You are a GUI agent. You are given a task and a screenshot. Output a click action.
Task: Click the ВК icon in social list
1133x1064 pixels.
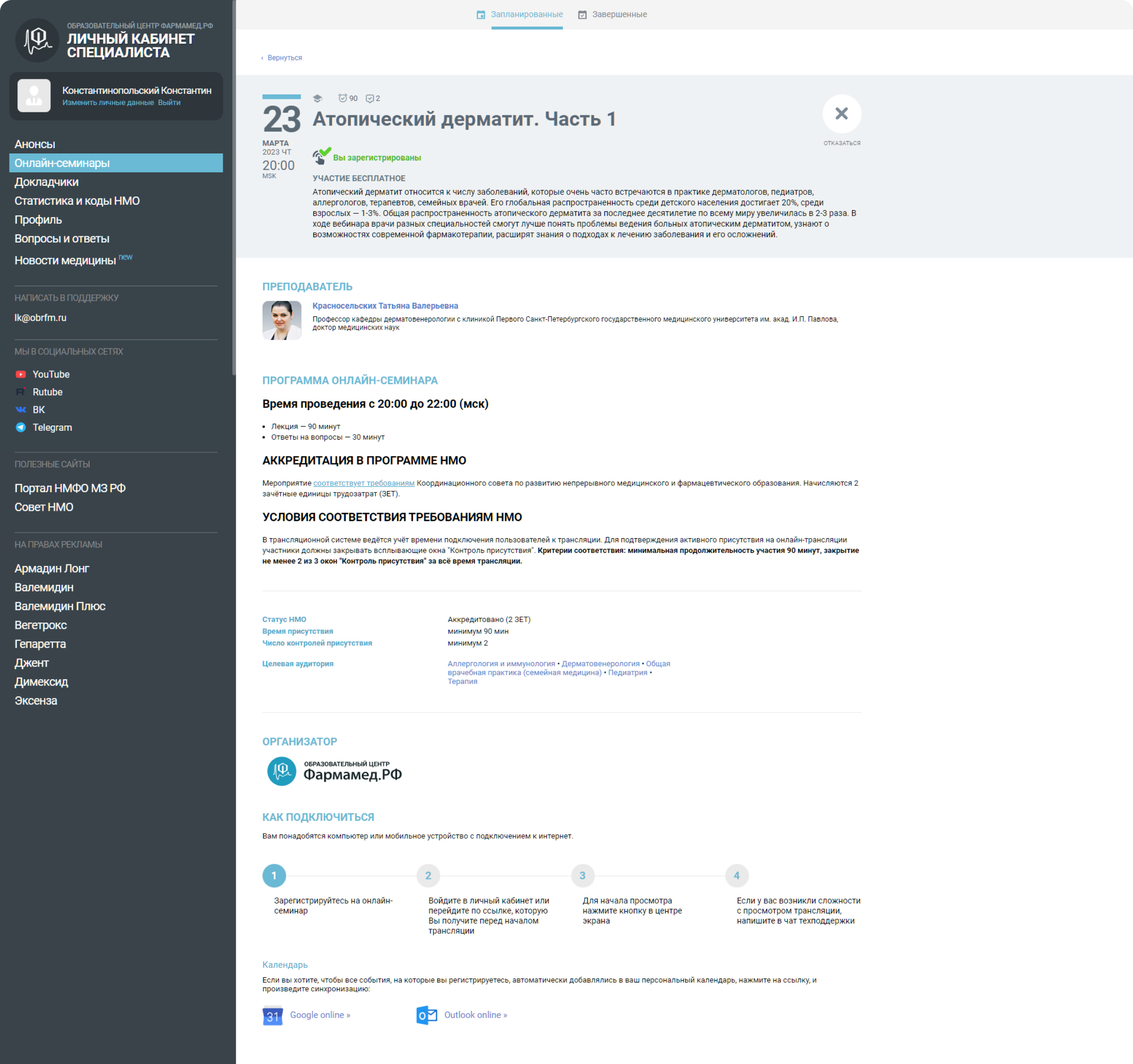(20, 410)
